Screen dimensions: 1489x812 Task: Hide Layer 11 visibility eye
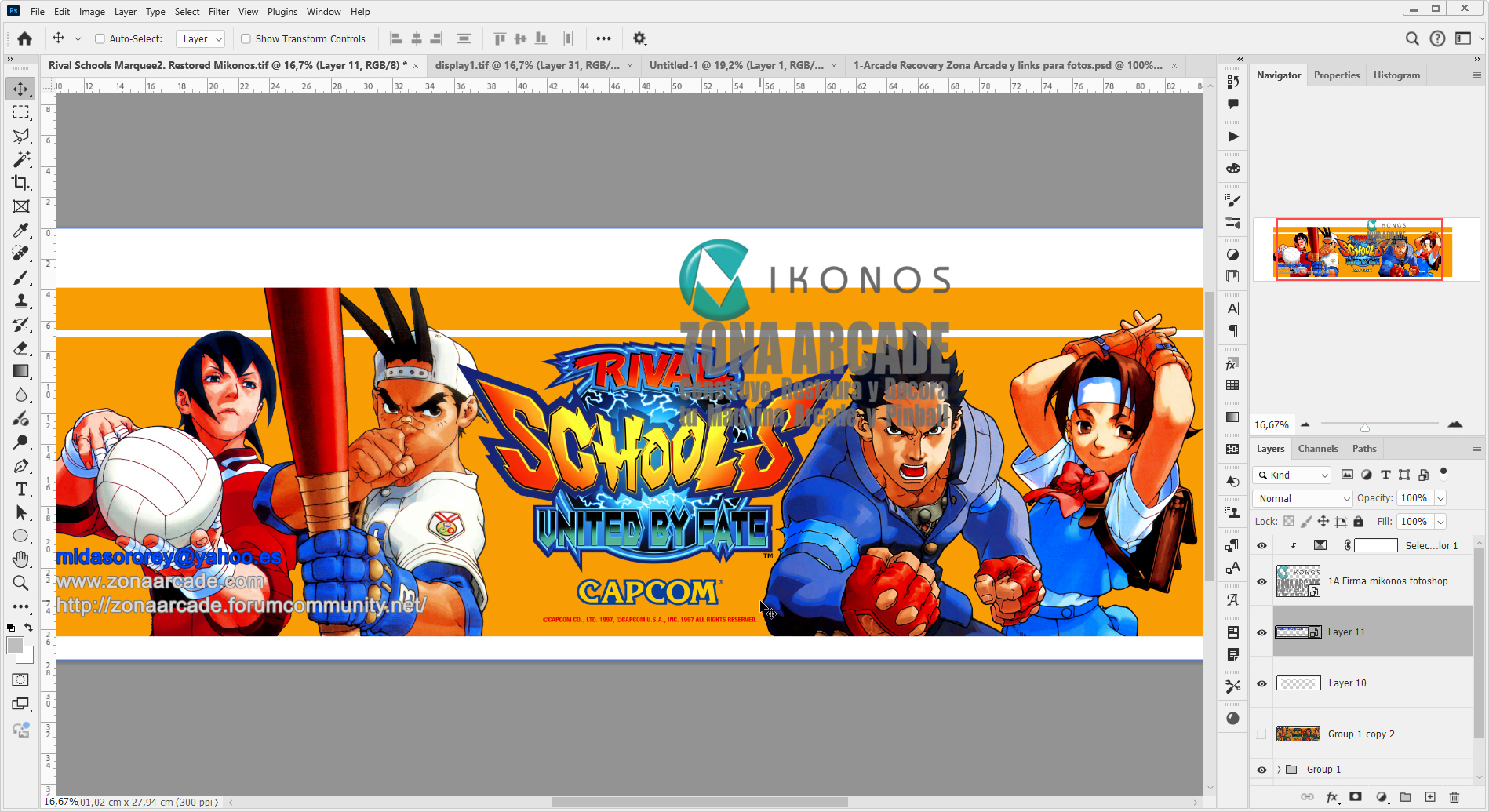[x=1261, y=632]
